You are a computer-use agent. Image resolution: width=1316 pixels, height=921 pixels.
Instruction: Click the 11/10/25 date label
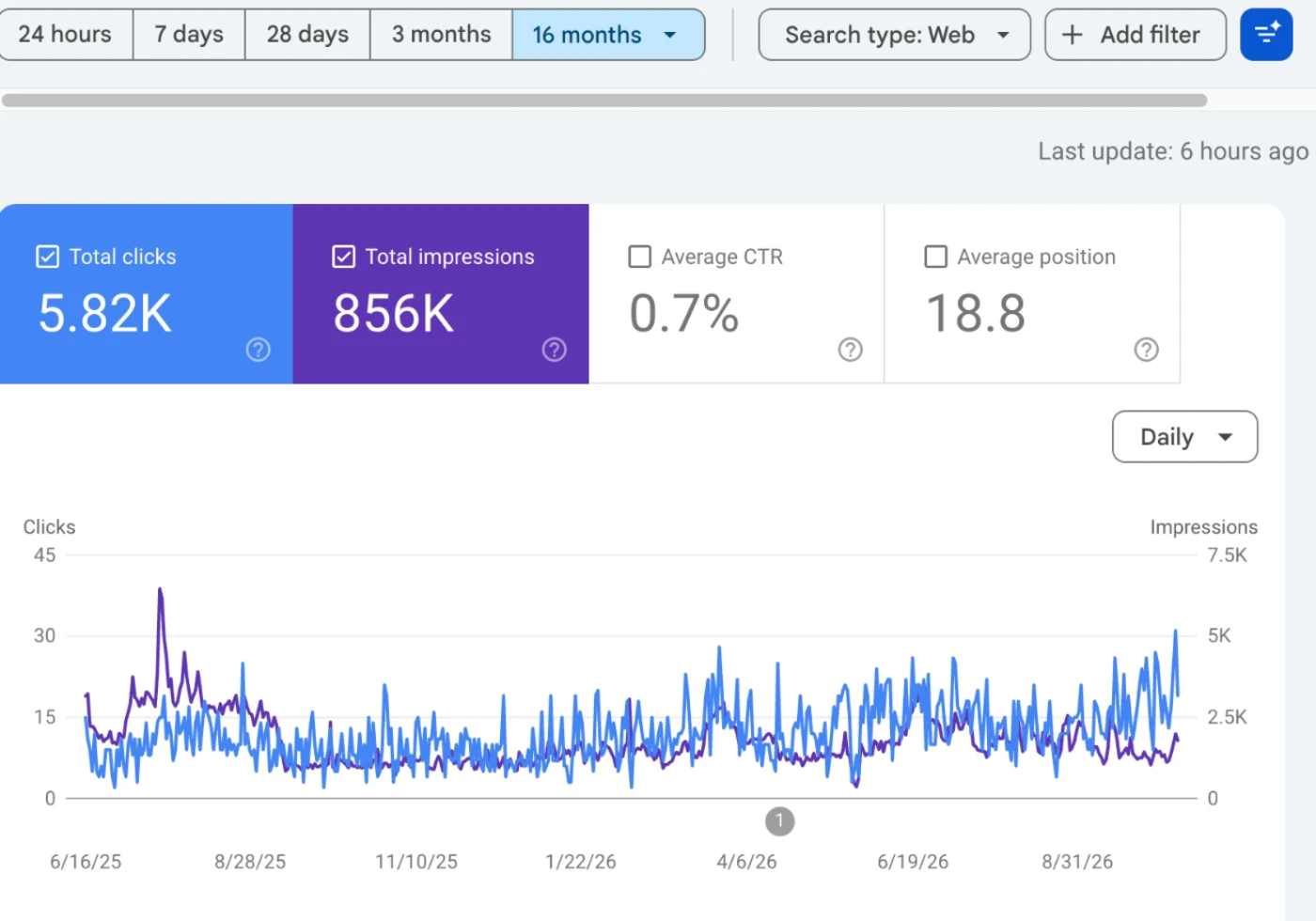[x=416, y=862]
